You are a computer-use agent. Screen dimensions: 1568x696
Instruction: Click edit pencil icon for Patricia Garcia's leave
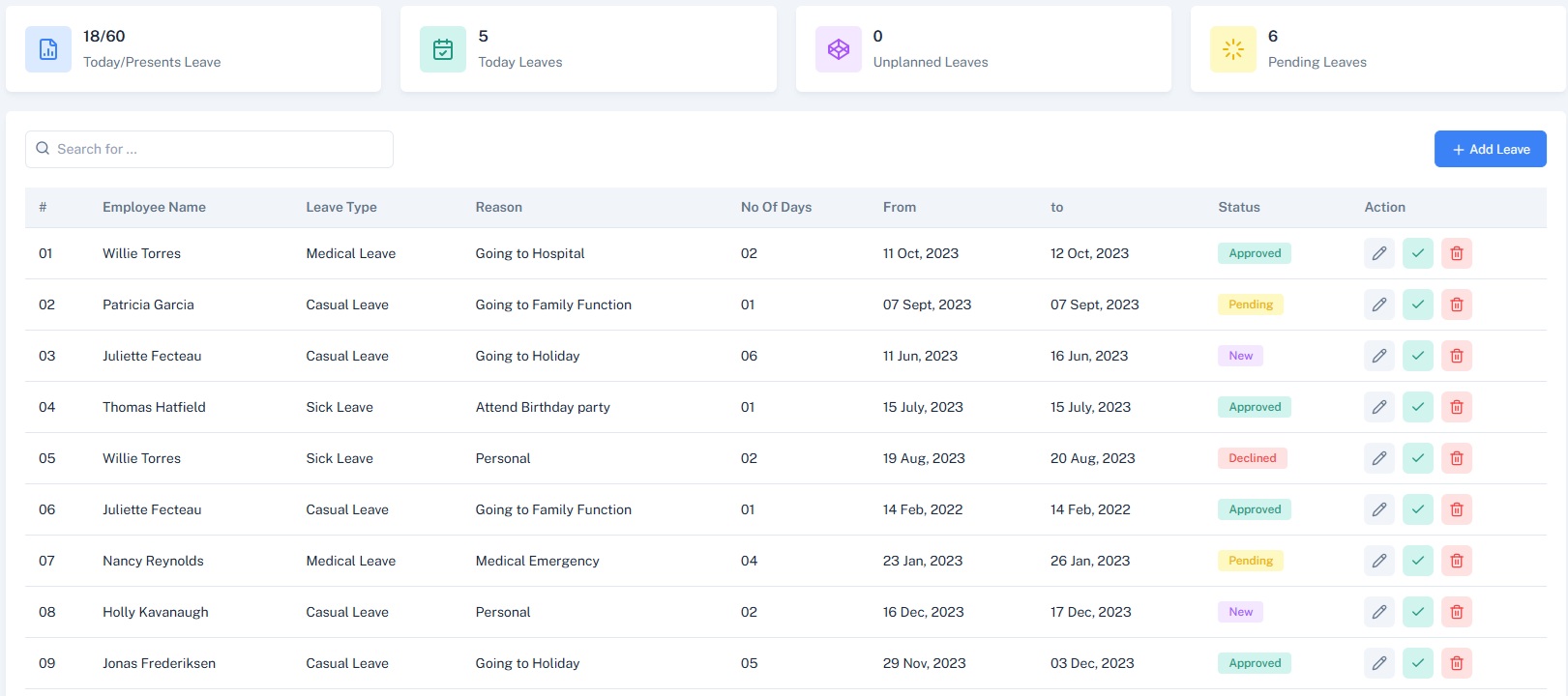coord(1378,304)
